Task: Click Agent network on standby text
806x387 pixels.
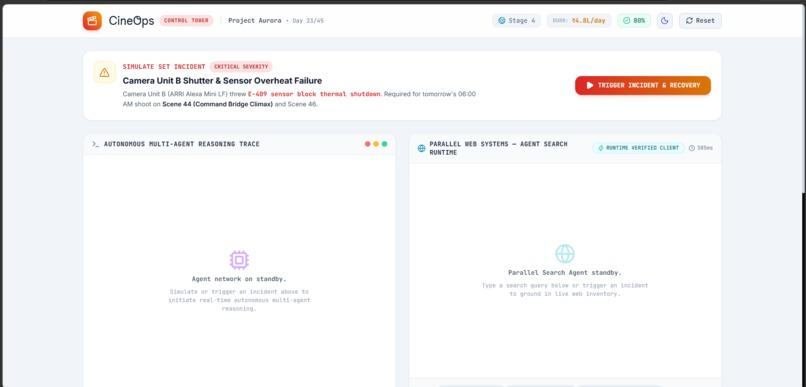Action: 239,279
